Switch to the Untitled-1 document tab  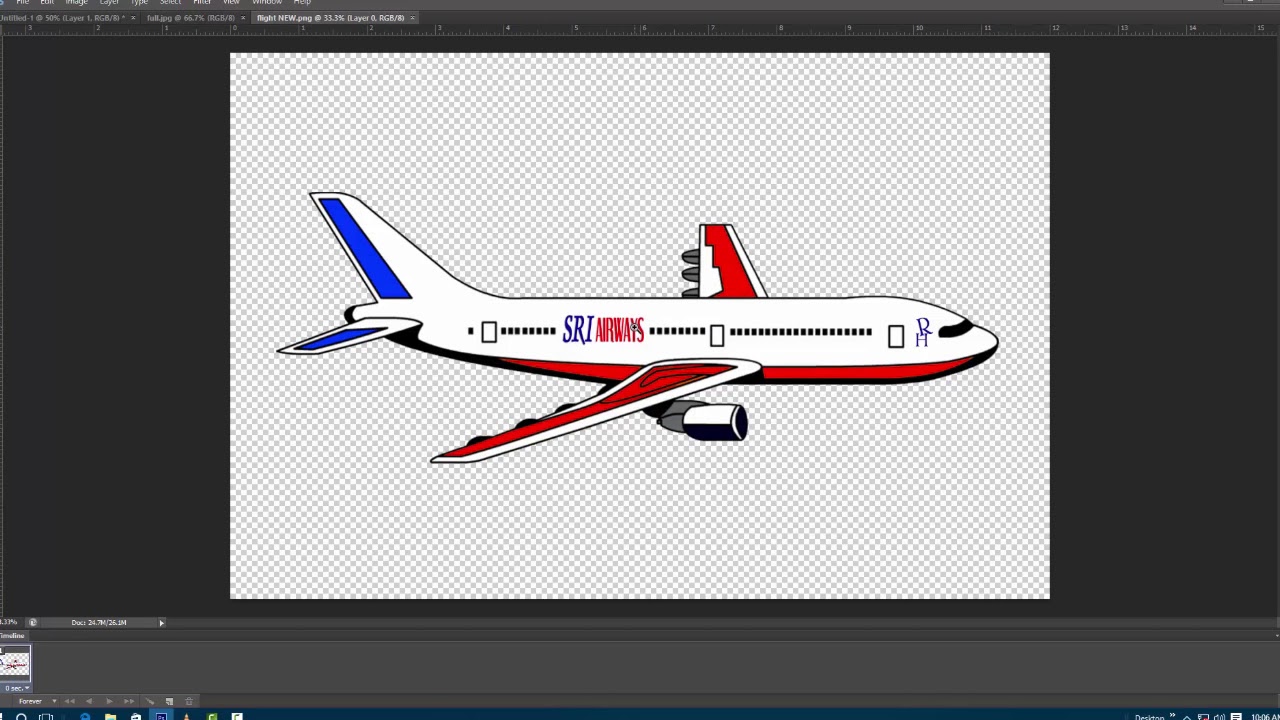[62, 18]
